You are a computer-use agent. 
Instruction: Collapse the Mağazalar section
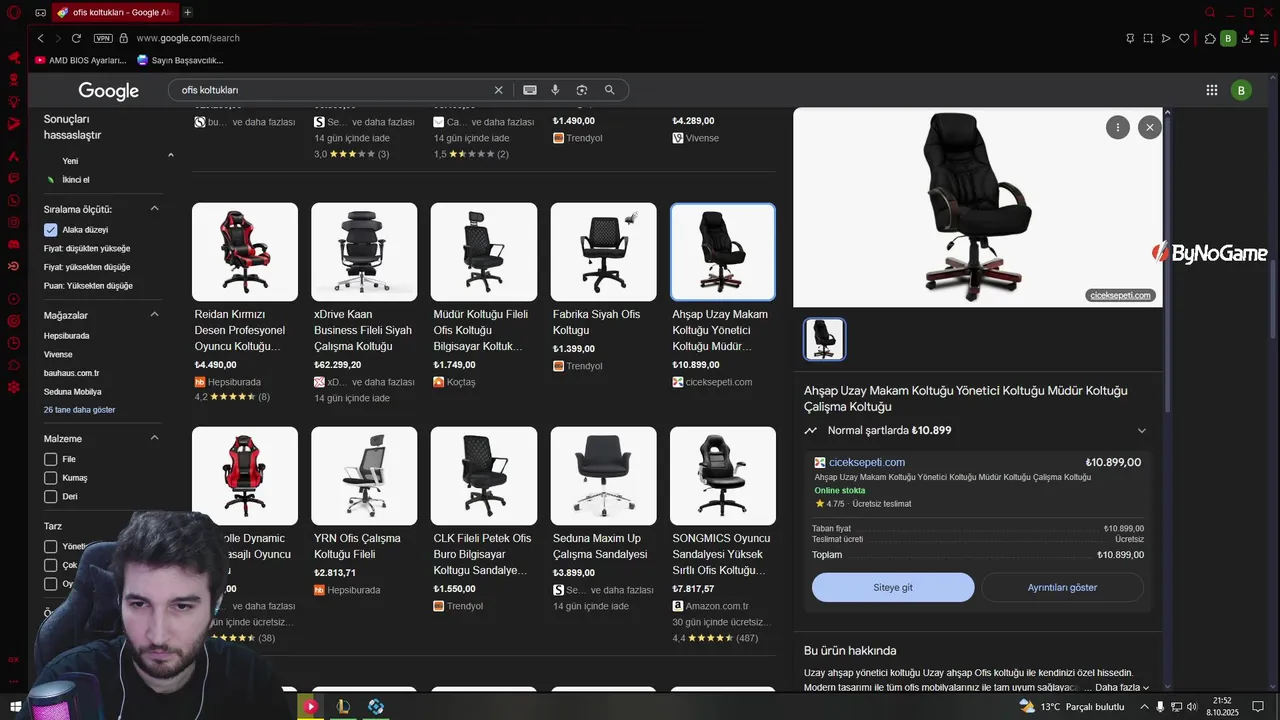click(x=155, y=315)
